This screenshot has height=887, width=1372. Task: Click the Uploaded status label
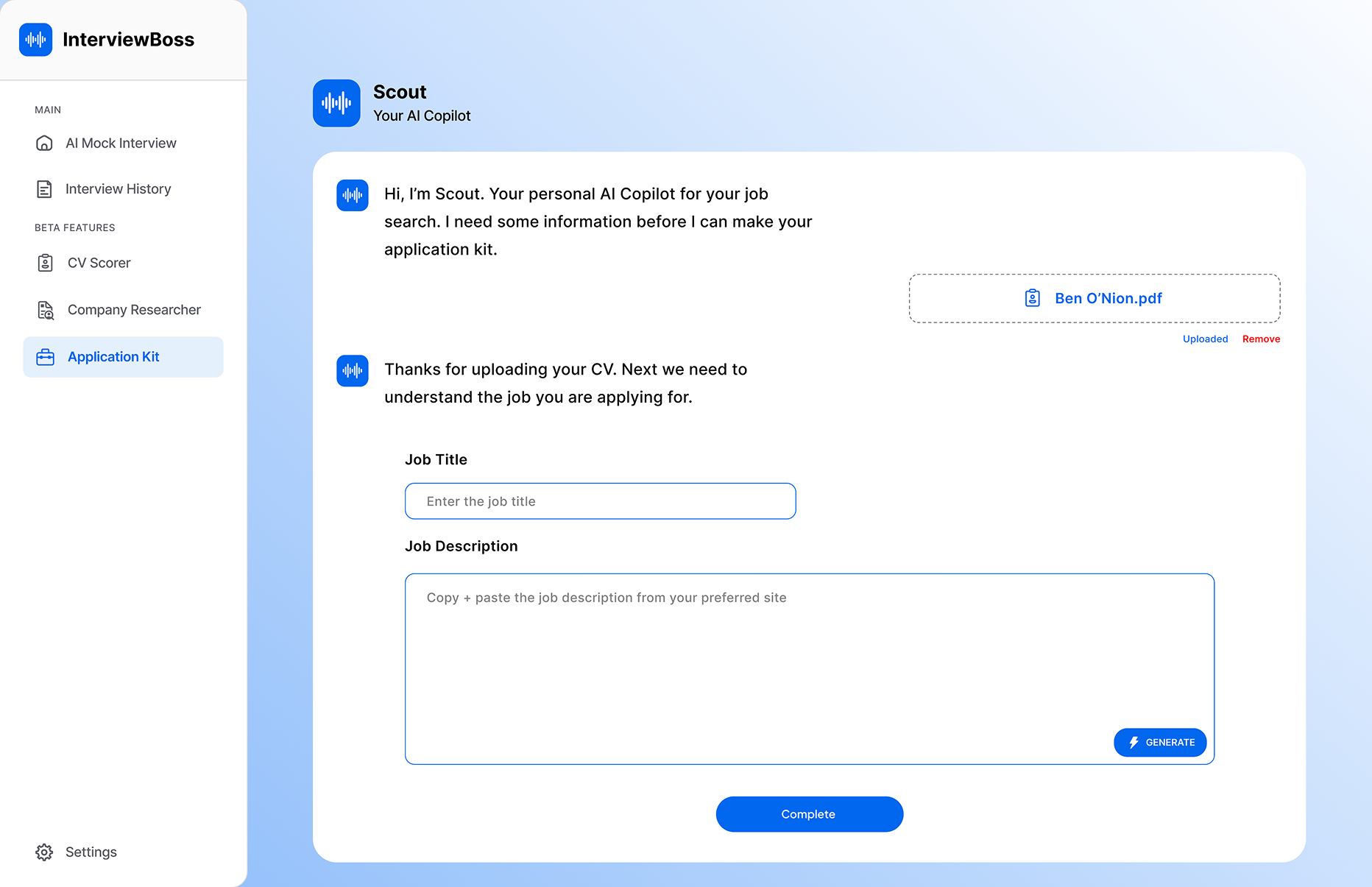point(1204,339)
